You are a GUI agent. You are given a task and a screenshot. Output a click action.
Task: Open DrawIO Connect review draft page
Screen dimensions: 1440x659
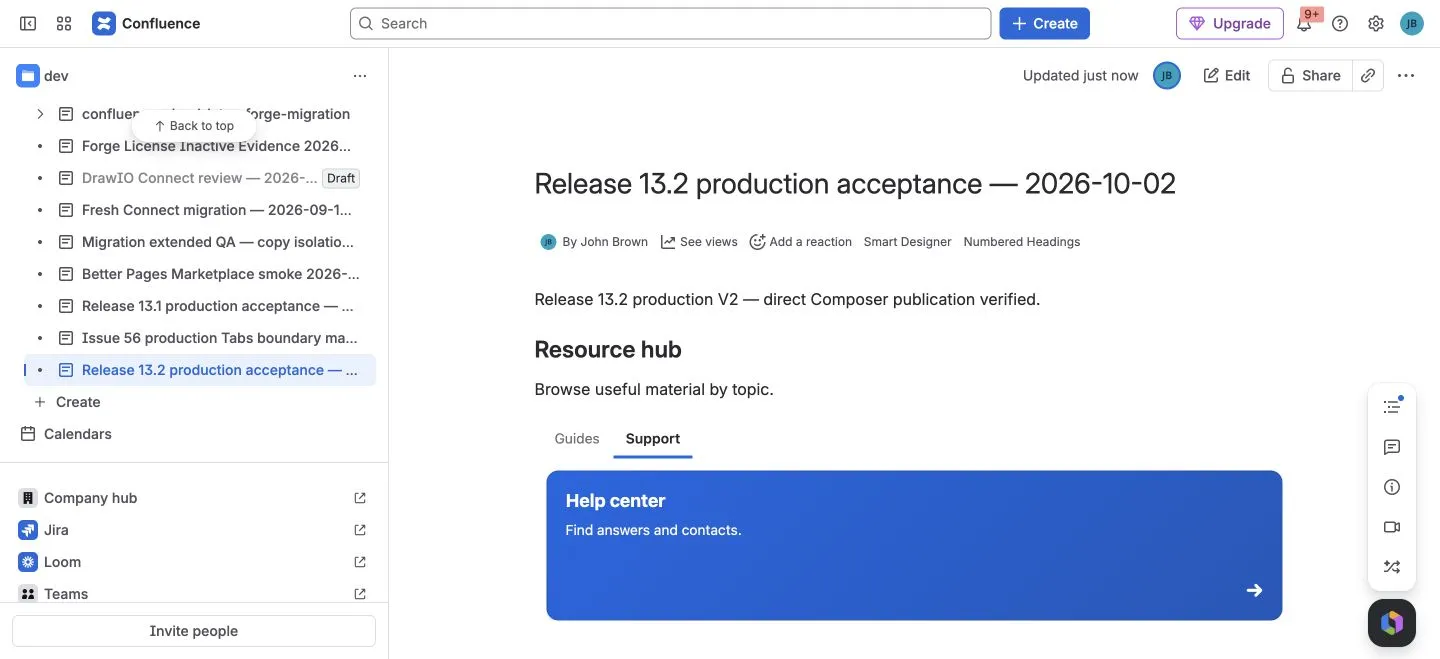tap(200, 178)
